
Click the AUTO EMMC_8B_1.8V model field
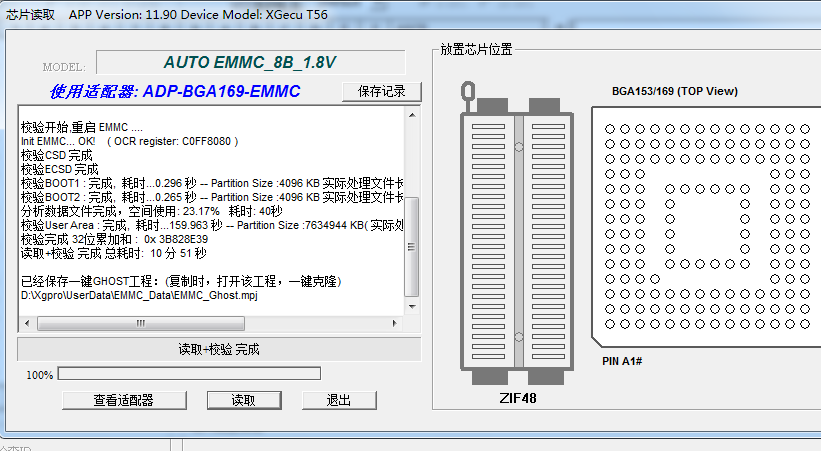[x=250, y=62]
